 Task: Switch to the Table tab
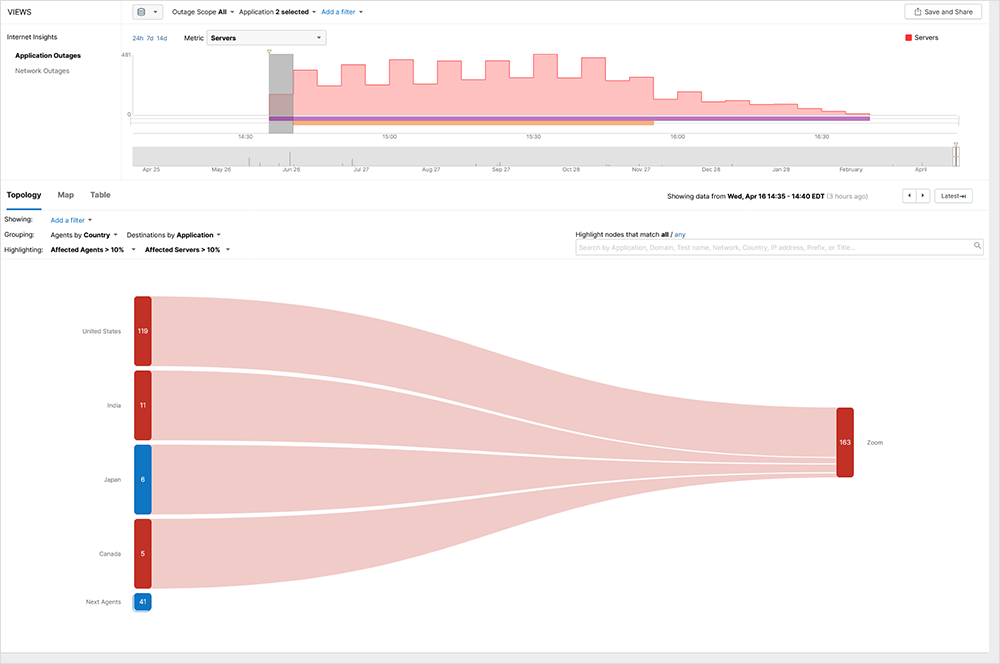(x=100, y=195)
